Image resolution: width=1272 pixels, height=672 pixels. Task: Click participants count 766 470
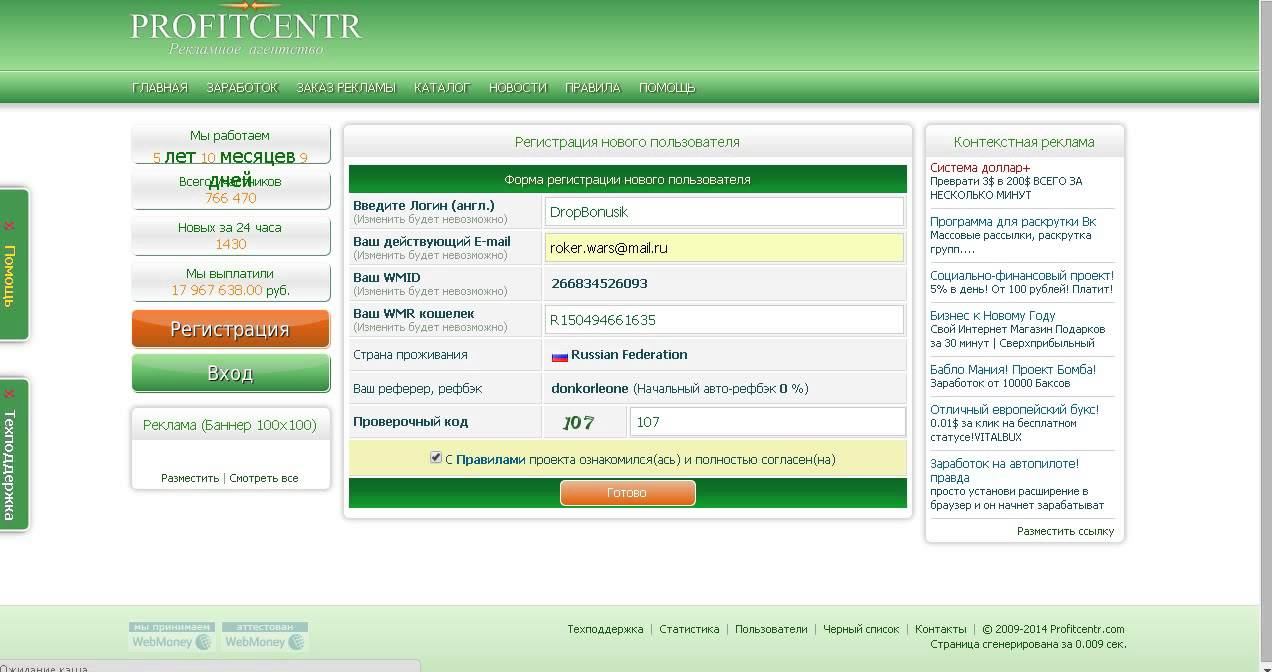tap(230, 199)
